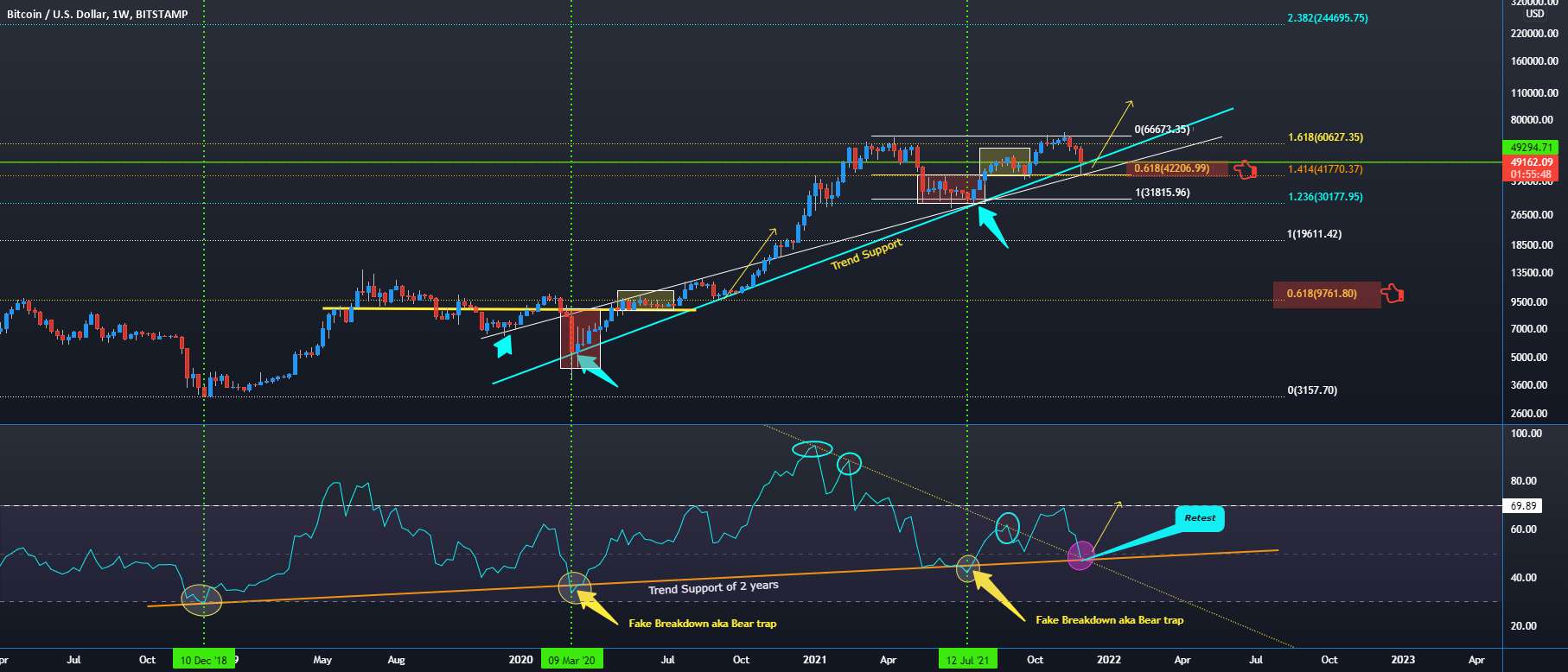Click the 2.382(244695.75) Fibonacci label

pyautogui.click(x=1328, y=18)
